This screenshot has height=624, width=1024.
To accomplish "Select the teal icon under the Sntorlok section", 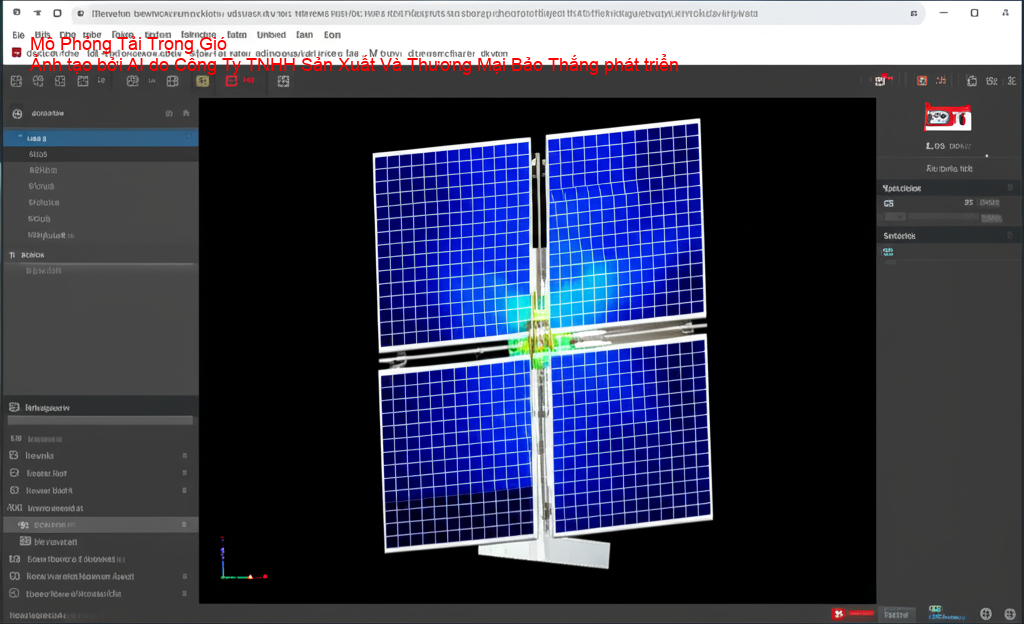I will tap(888, 251).
